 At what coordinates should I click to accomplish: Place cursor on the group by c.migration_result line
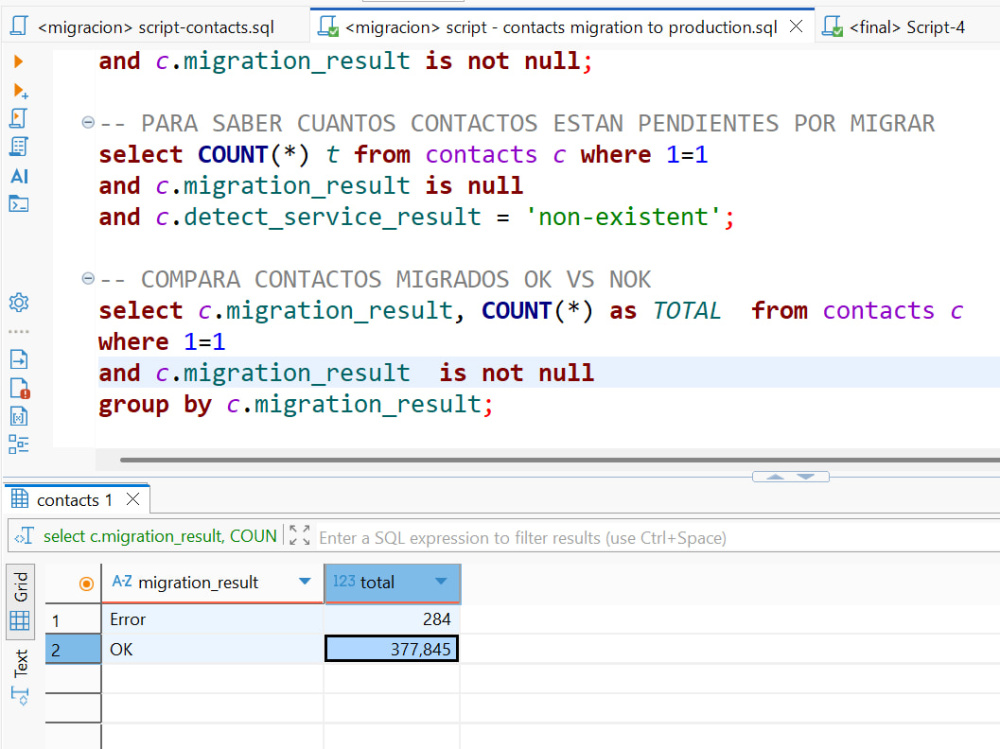(x=296, y=404)
